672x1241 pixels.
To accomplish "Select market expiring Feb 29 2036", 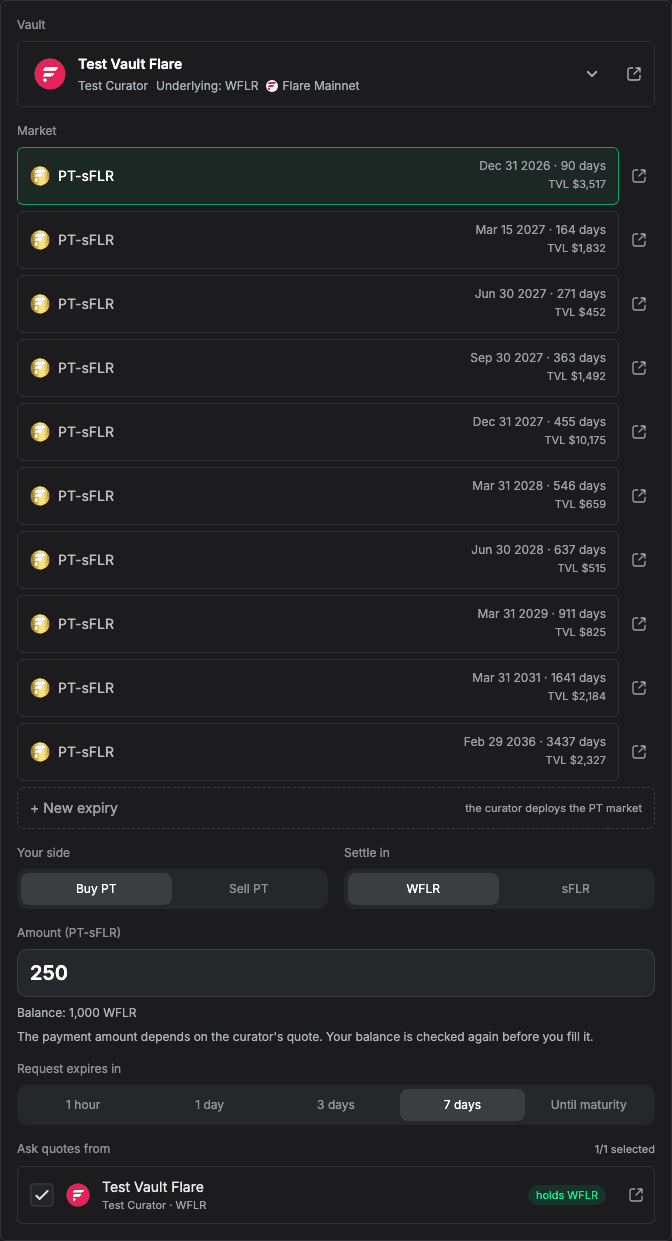I will tap(318, 752).
